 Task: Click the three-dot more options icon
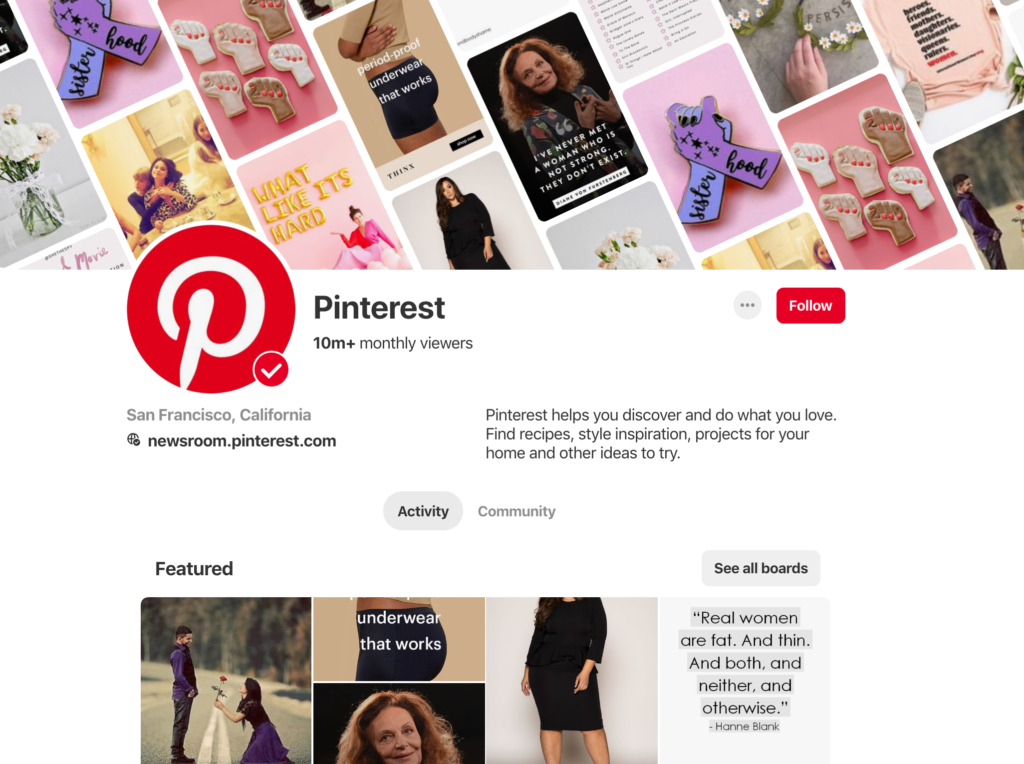pyautogui.click(x=747, y=305)
